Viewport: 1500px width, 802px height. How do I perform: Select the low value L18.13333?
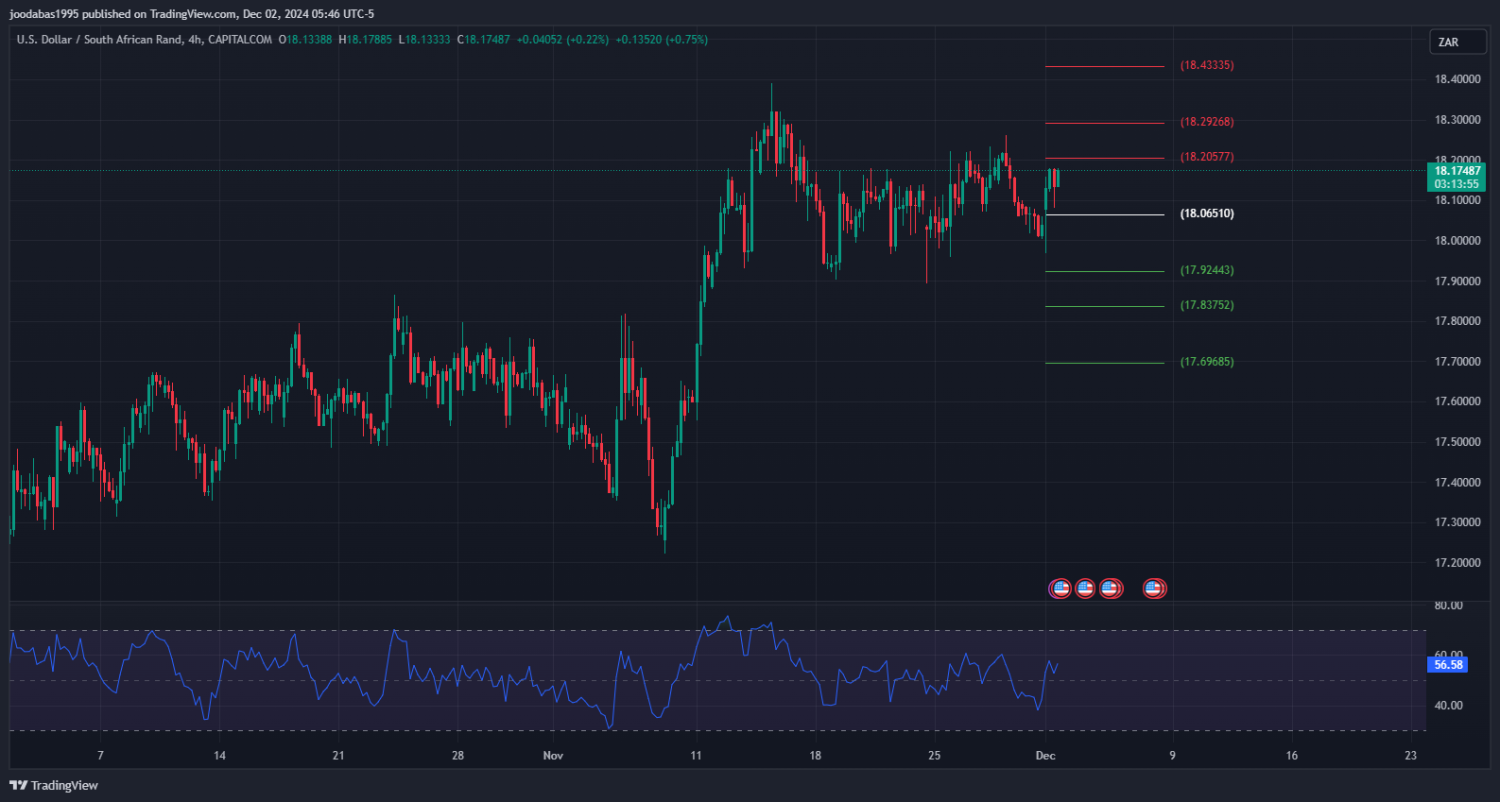[425, 40]
